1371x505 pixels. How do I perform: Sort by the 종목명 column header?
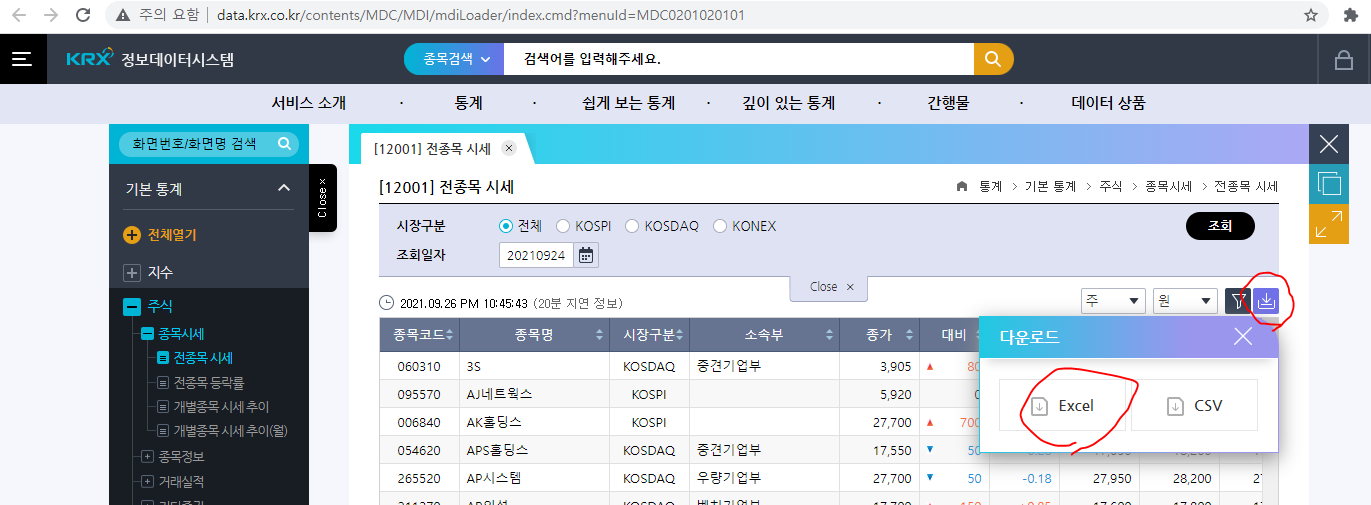point(534,335)
